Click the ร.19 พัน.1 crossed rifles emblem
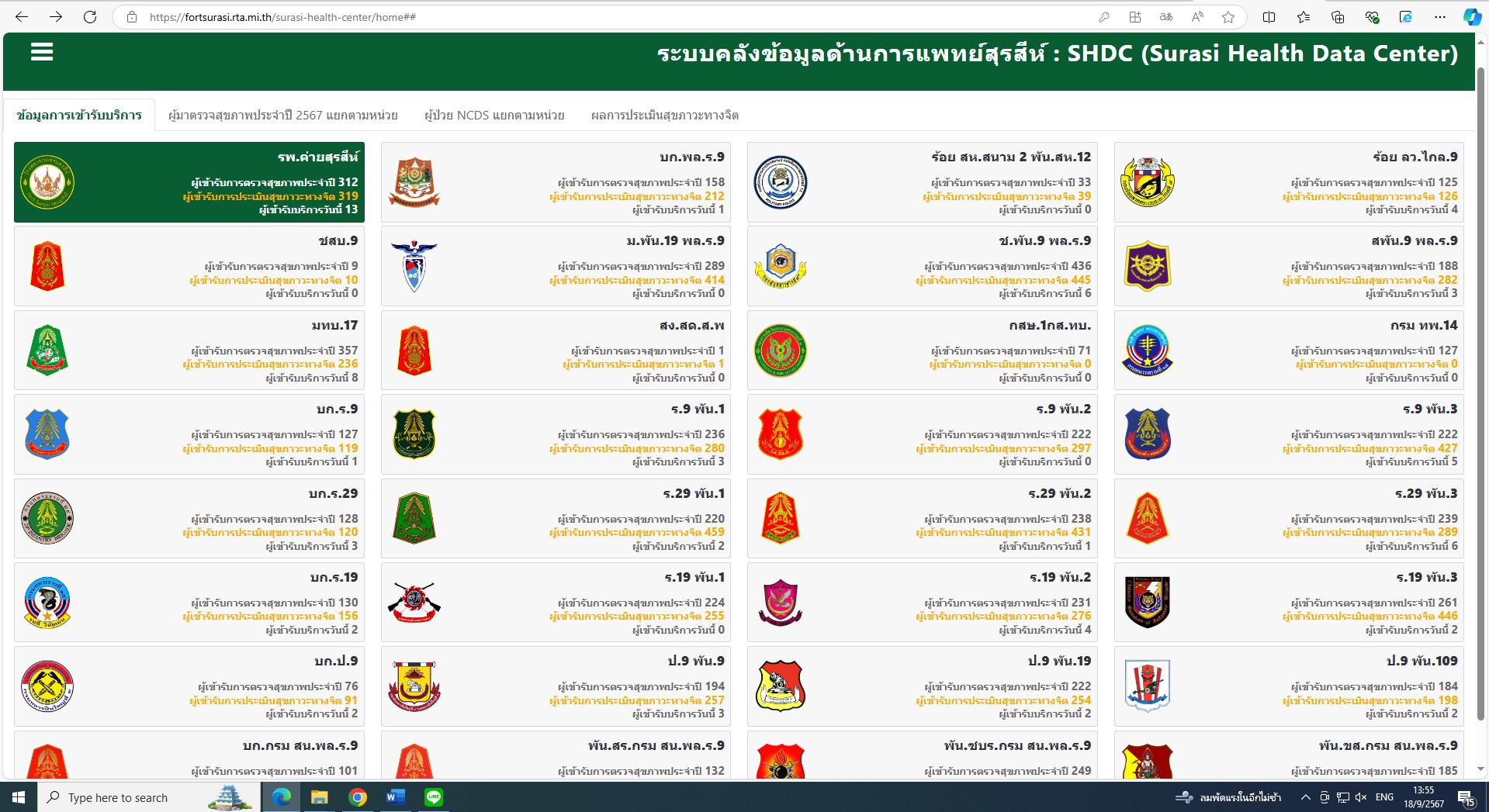This screenshot has height=812, width=1489. [414, 603]
